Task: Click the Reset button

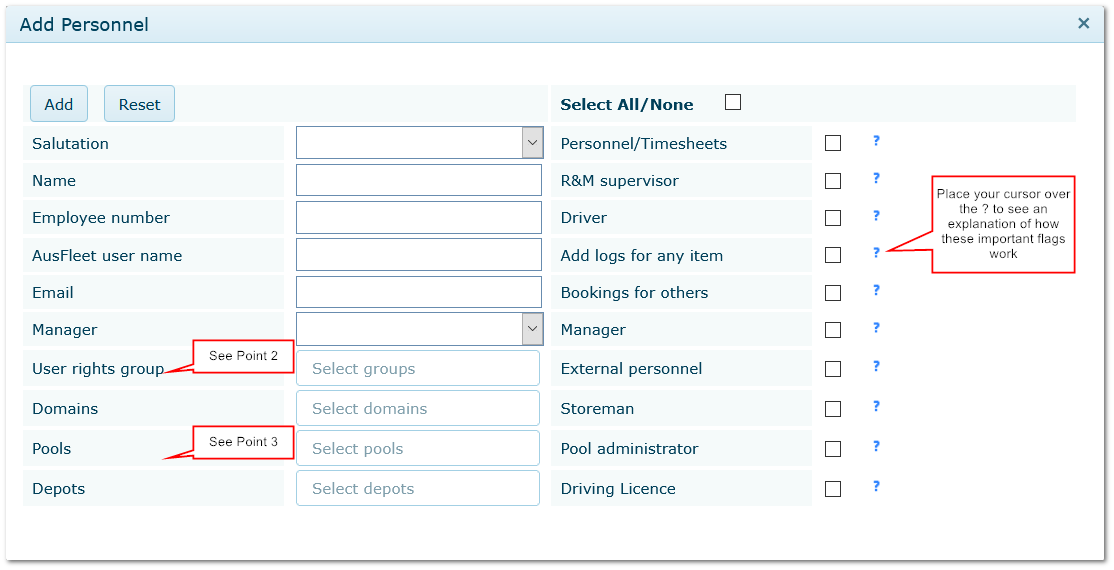Action: click(139, 104)
